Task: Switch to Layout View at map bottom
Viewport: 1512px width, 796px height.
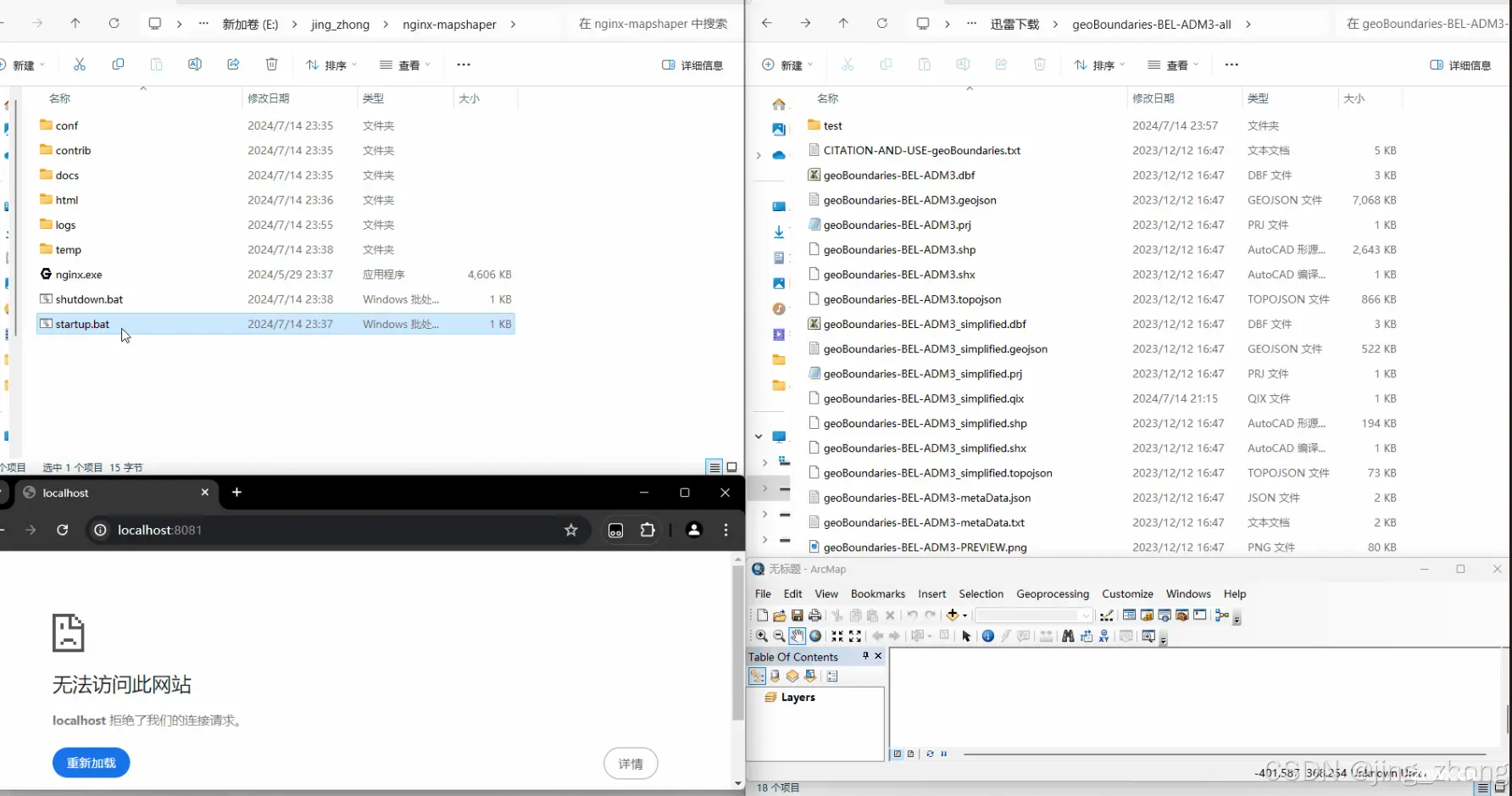Action: (x=911, y=754)
